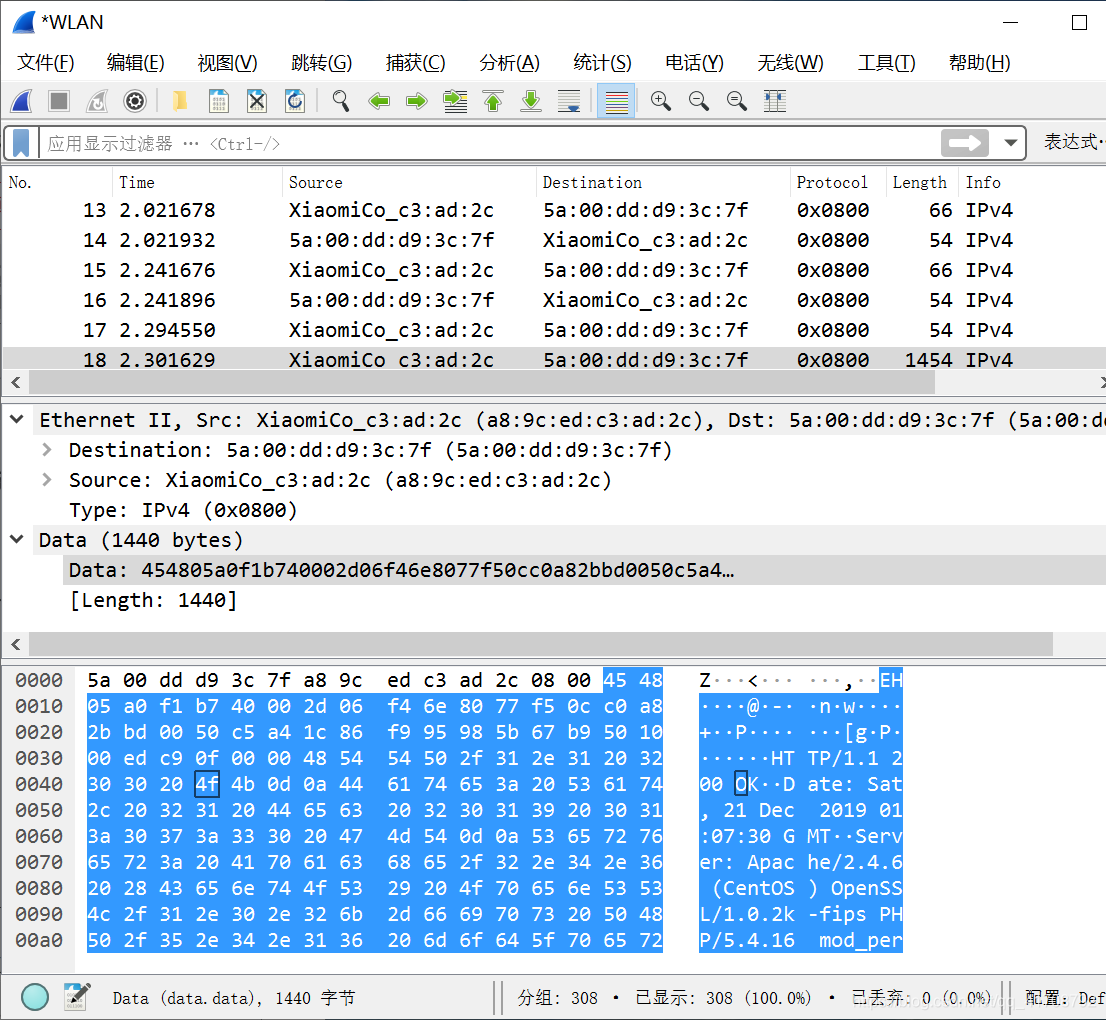Select packet 16 at time 2.241896
1106x1020 pixels.
click(554, 300)
